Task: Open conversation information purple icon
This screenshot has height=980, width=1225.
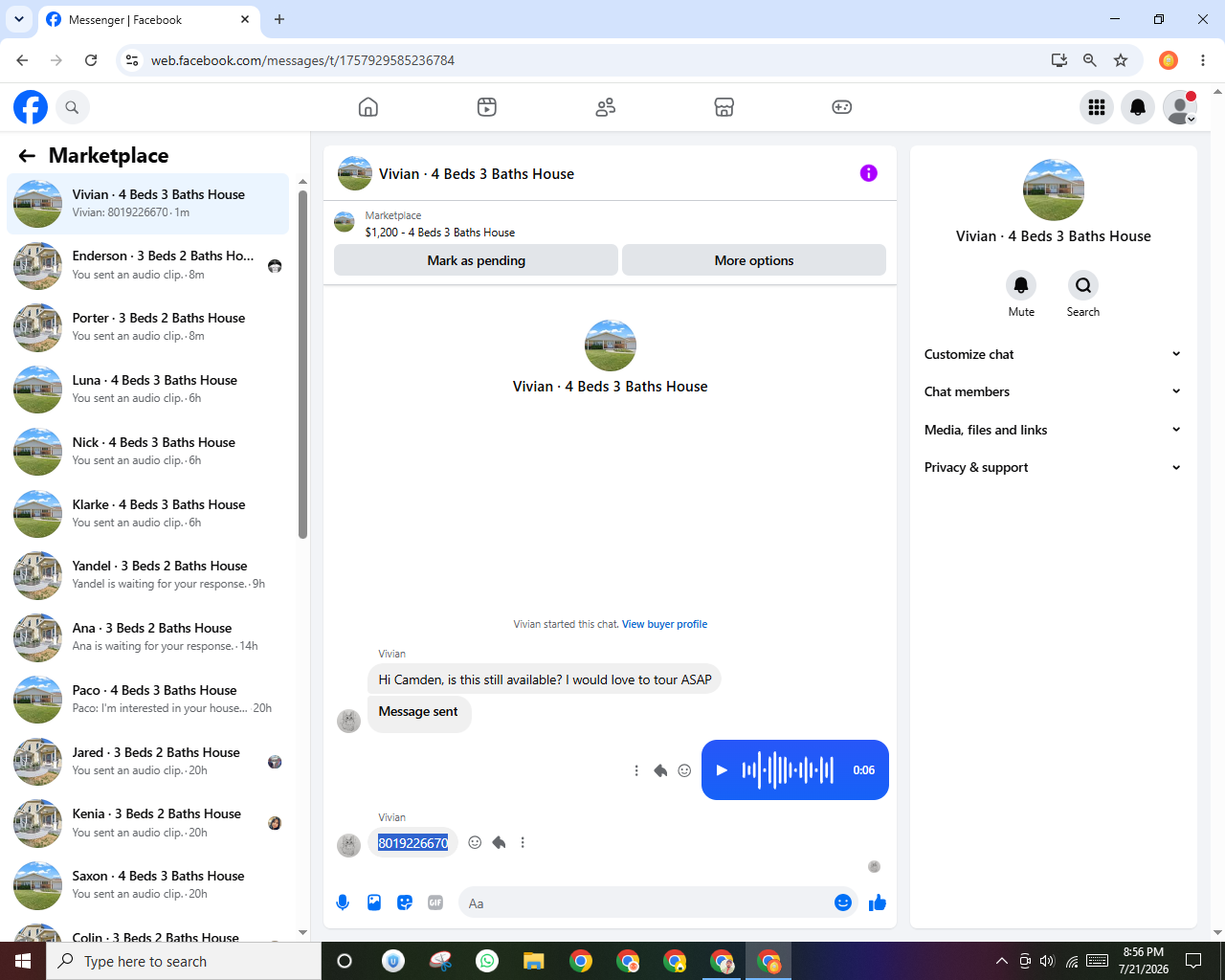Action: pyautogui.click(x=869, y=173)
